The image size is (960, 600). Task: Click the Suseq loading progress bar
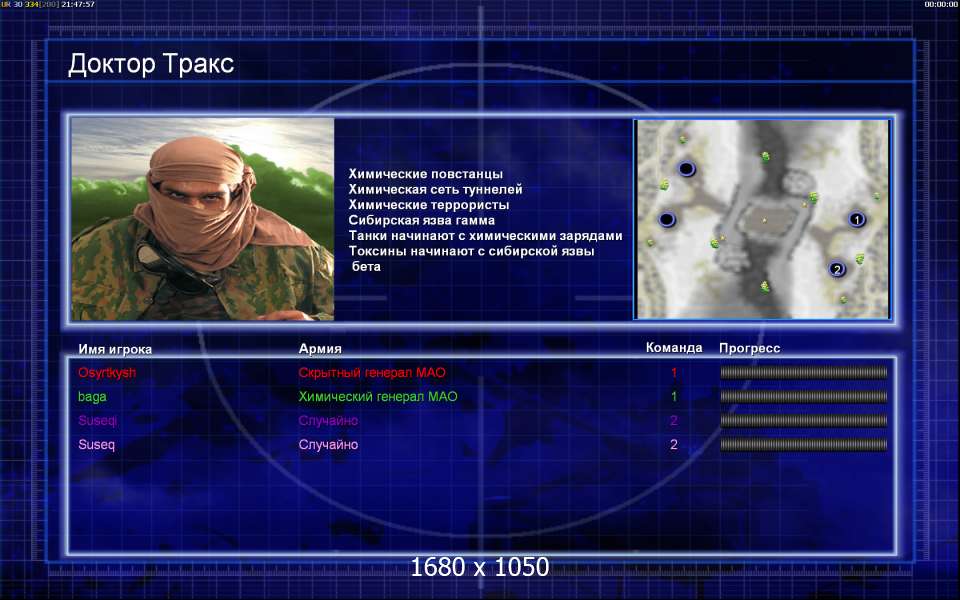coord(803,444)
